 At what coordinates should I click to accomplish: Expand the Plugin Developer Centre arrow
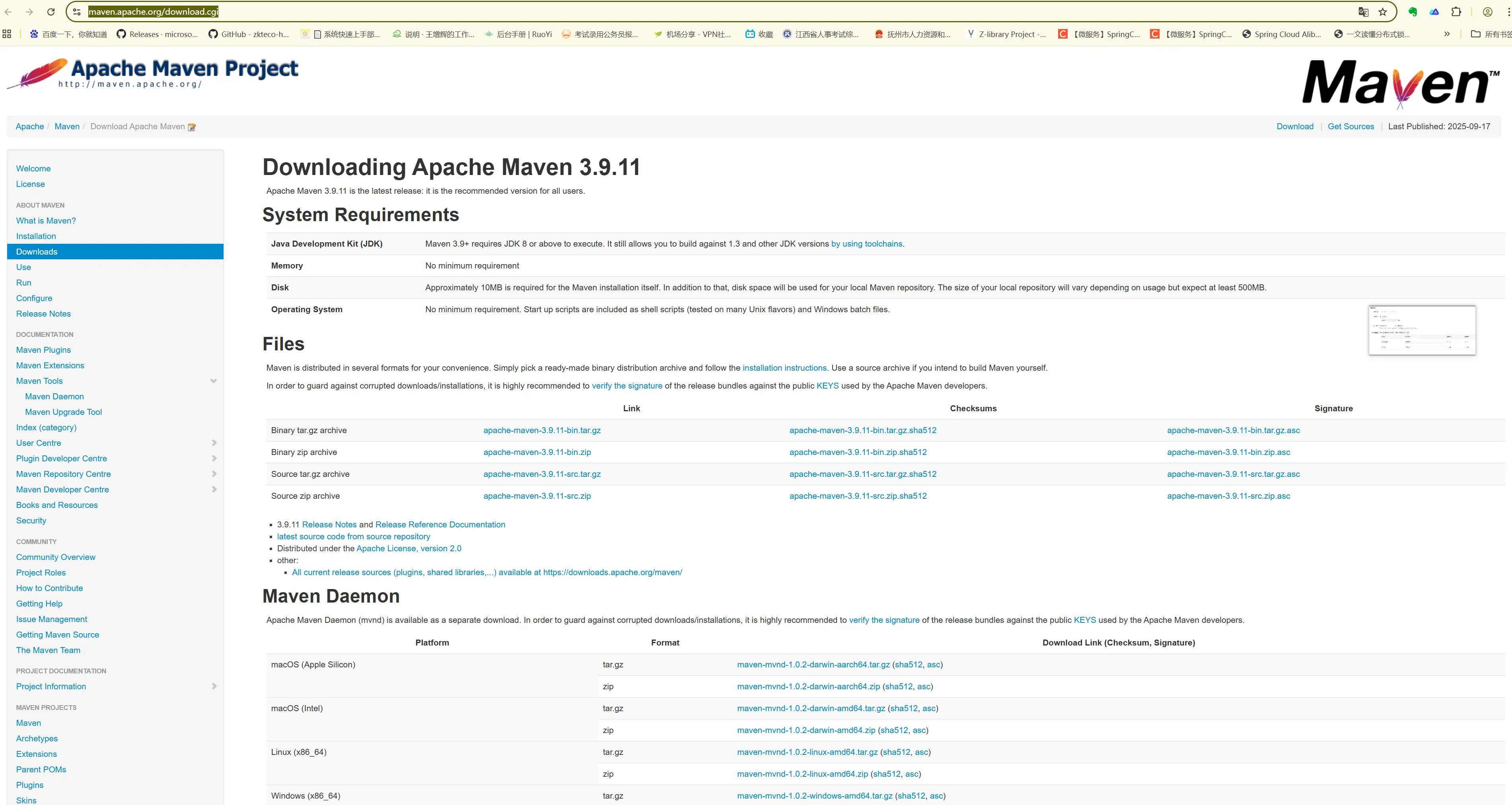pos(214,458)
